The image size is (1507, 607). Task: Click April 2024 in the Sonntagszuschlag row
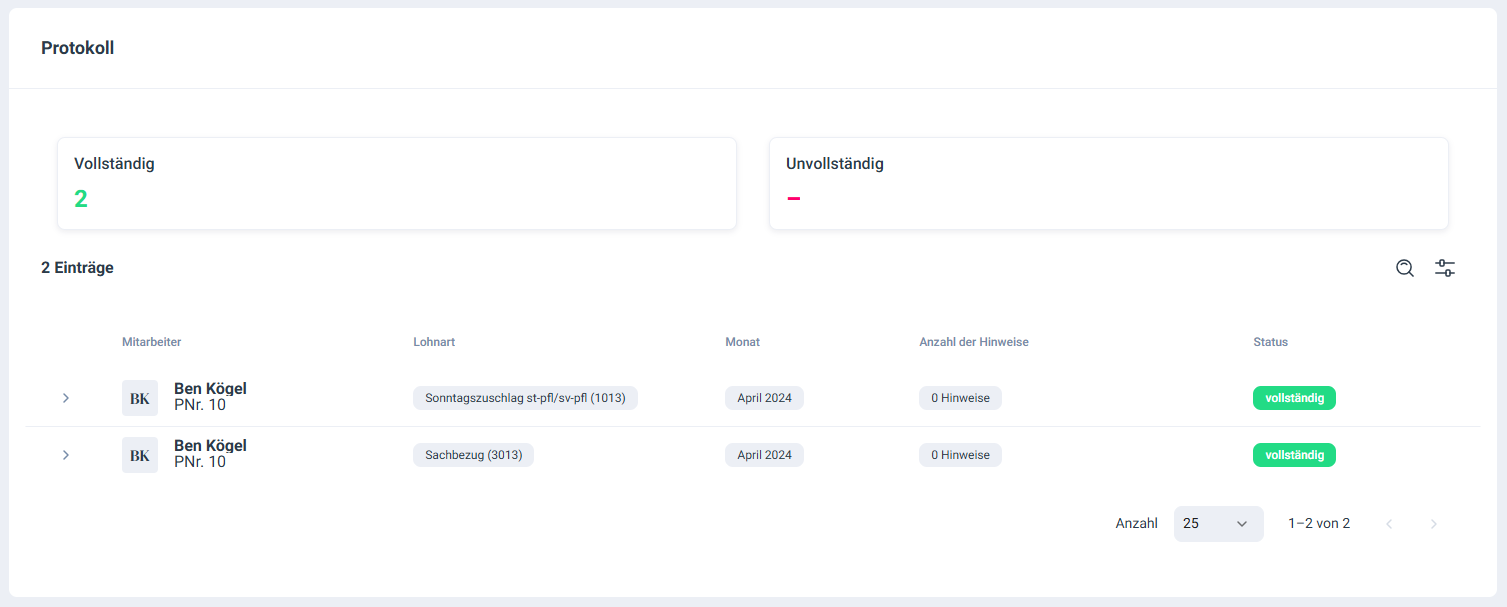pos(764,398)
